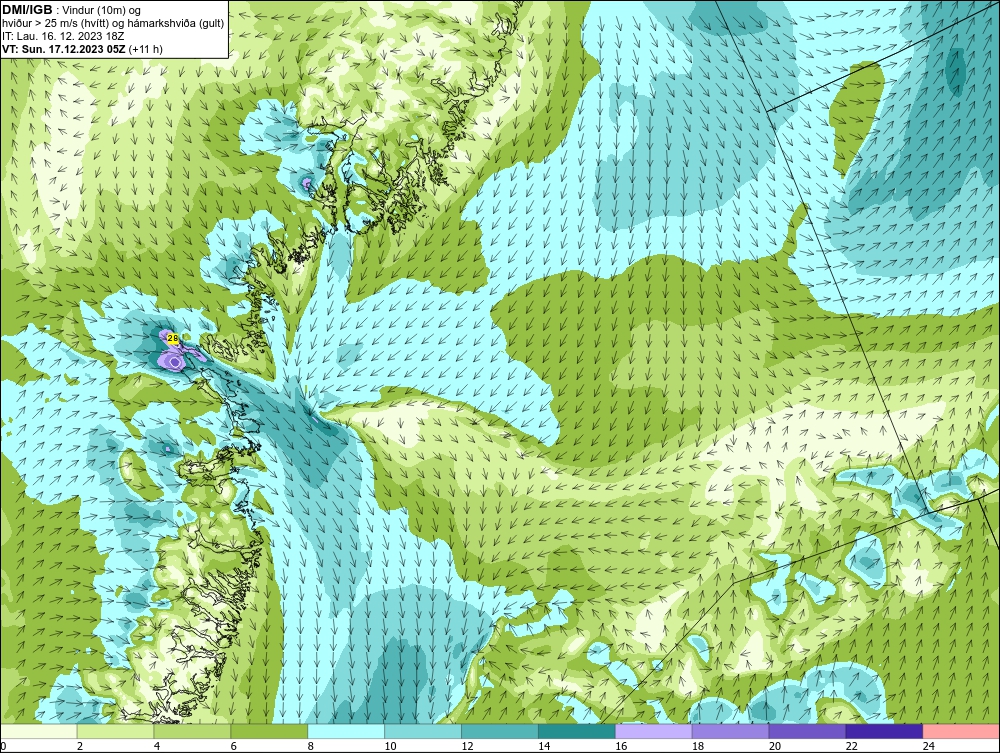Click the DMI/IGB title text
The image size is (1000, 753).
28,10
